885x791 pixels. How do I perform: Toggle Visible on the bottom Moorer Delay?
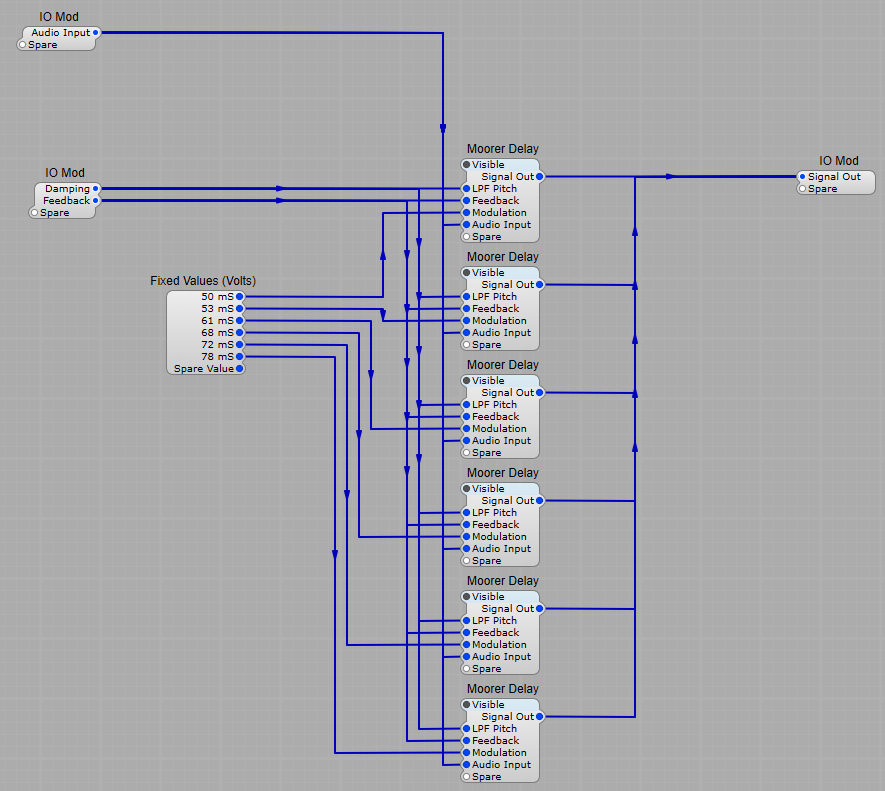466,705
